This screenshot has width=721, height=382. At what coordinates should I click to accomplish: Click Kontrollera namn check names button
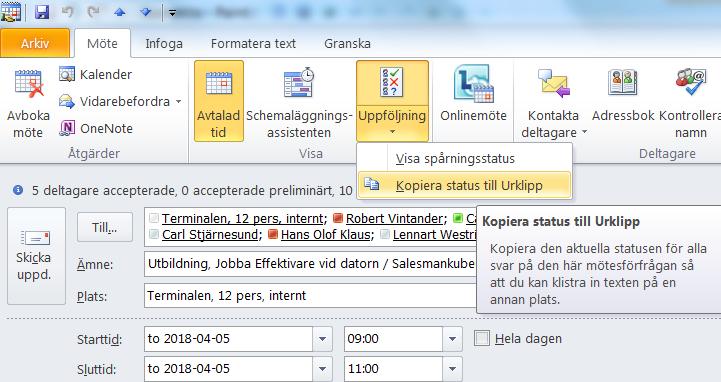click(x=691, y=103)
